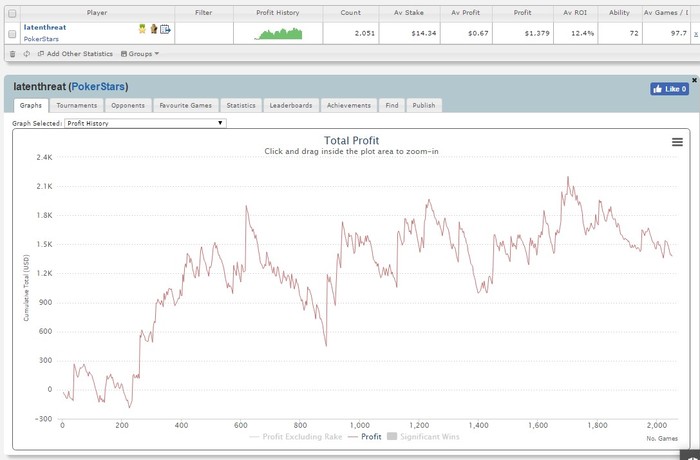
Task: Click the Av Stake value $14.34
Action: coord(424,33)
